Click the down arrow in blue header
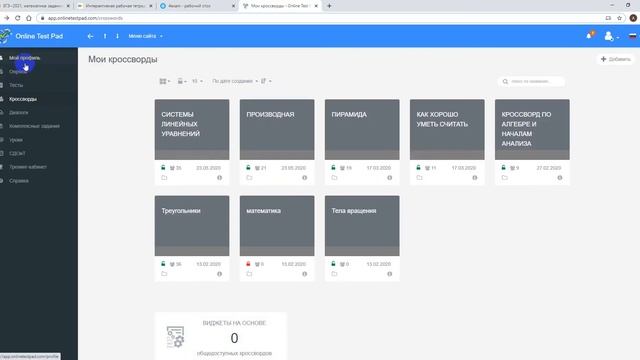 pyautogui.click(x=117, y=36)
